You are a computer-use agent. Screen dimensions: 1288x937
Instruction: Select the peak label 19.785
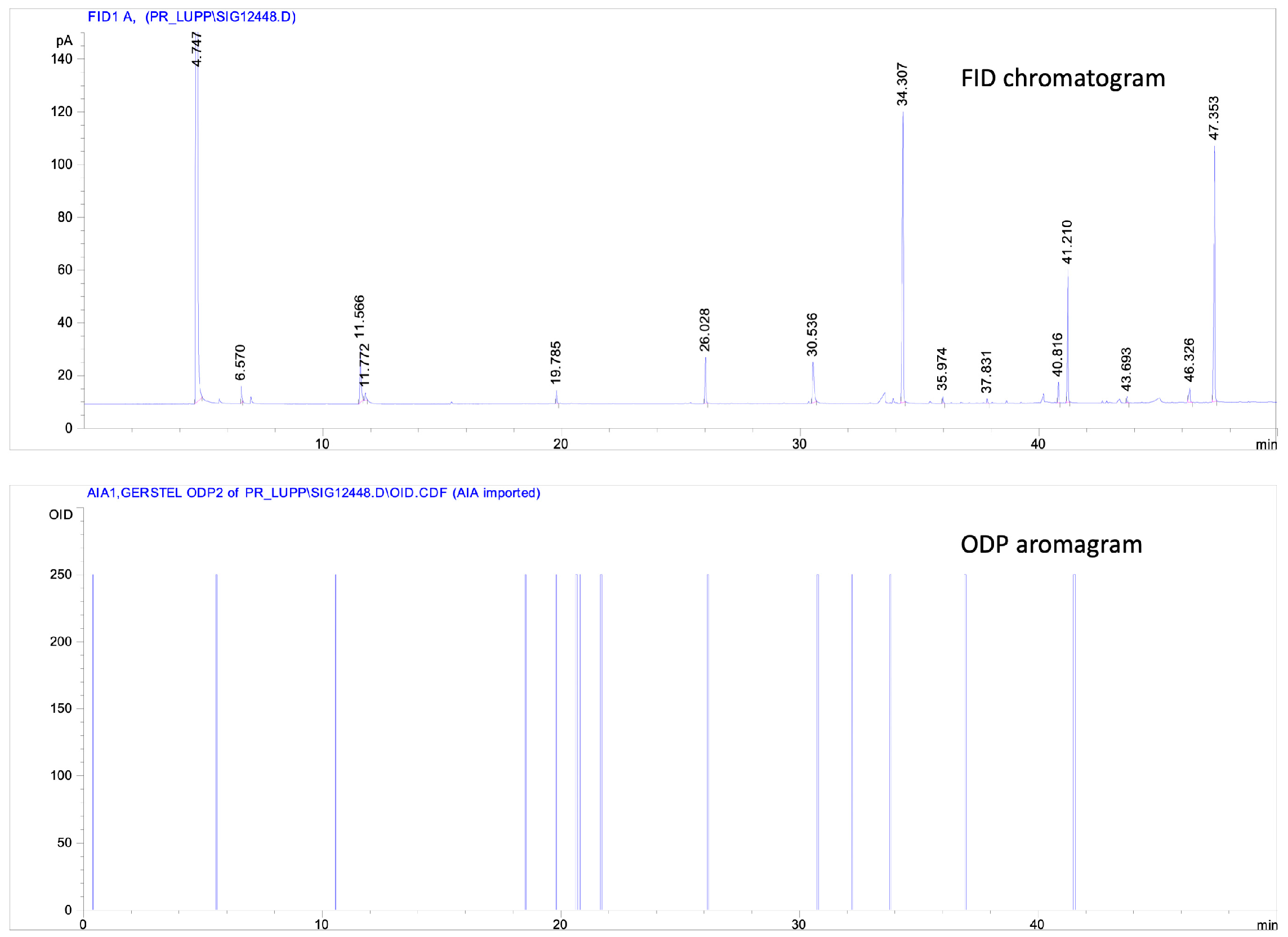[556, 362]
